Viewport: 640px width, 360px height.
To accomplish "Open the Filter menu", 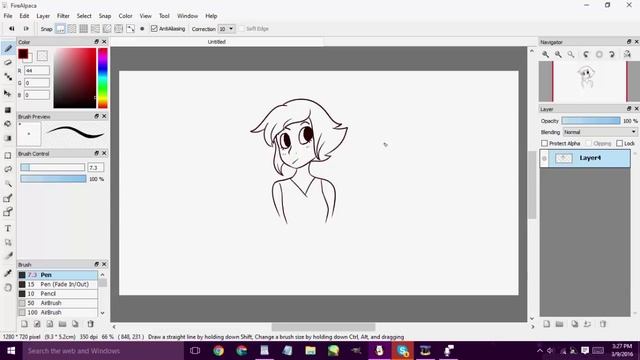I will (x=63, y=16).
